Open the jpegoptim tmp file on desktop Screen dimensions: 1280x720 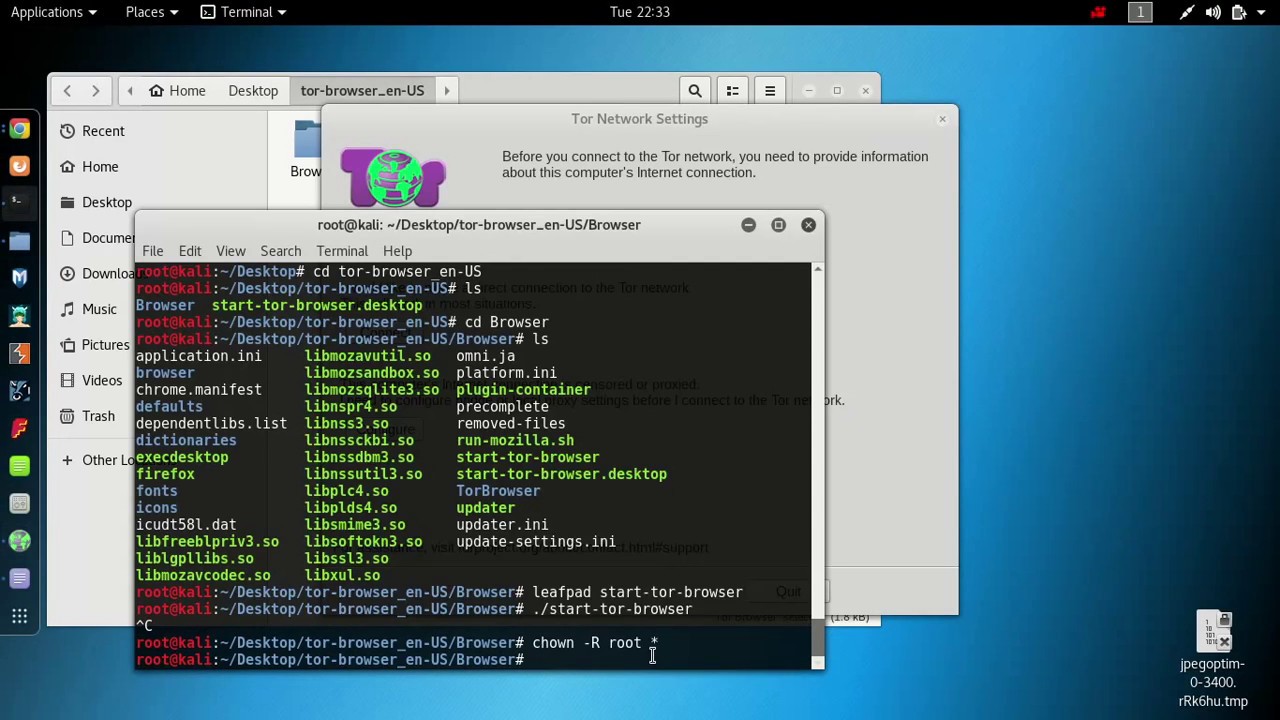pos(1212,660)
